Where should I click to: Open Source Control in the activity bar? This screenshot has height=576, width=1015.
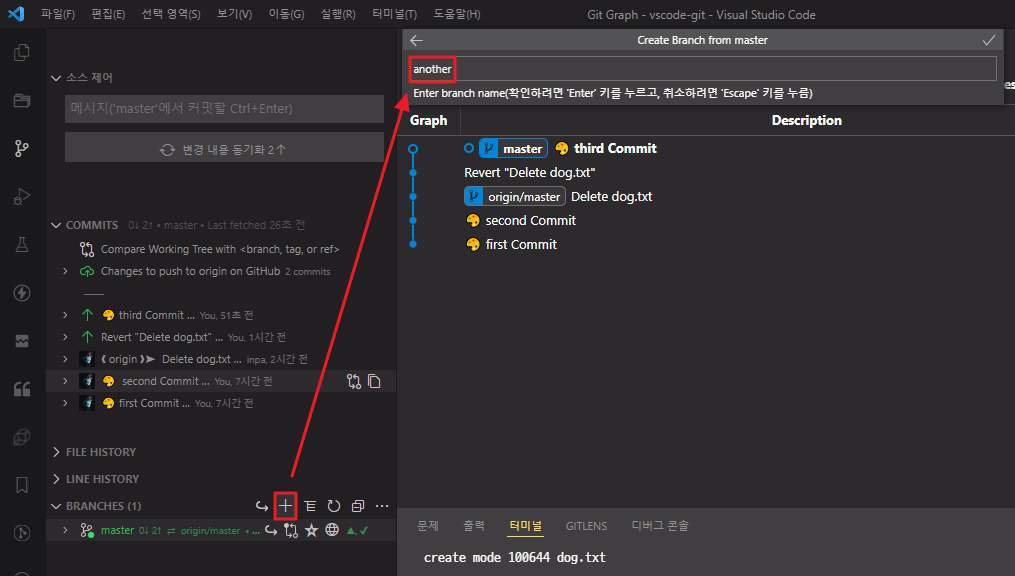22,148
